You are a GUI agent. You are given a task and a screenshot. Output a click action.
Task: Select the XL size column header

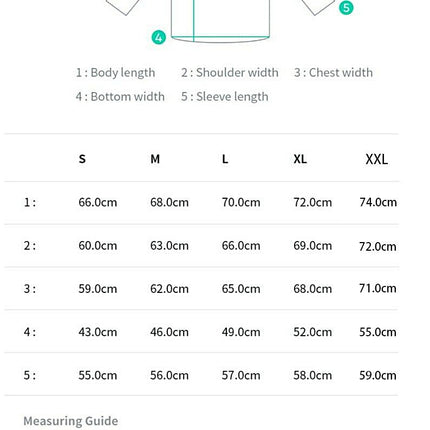(300, 159)
